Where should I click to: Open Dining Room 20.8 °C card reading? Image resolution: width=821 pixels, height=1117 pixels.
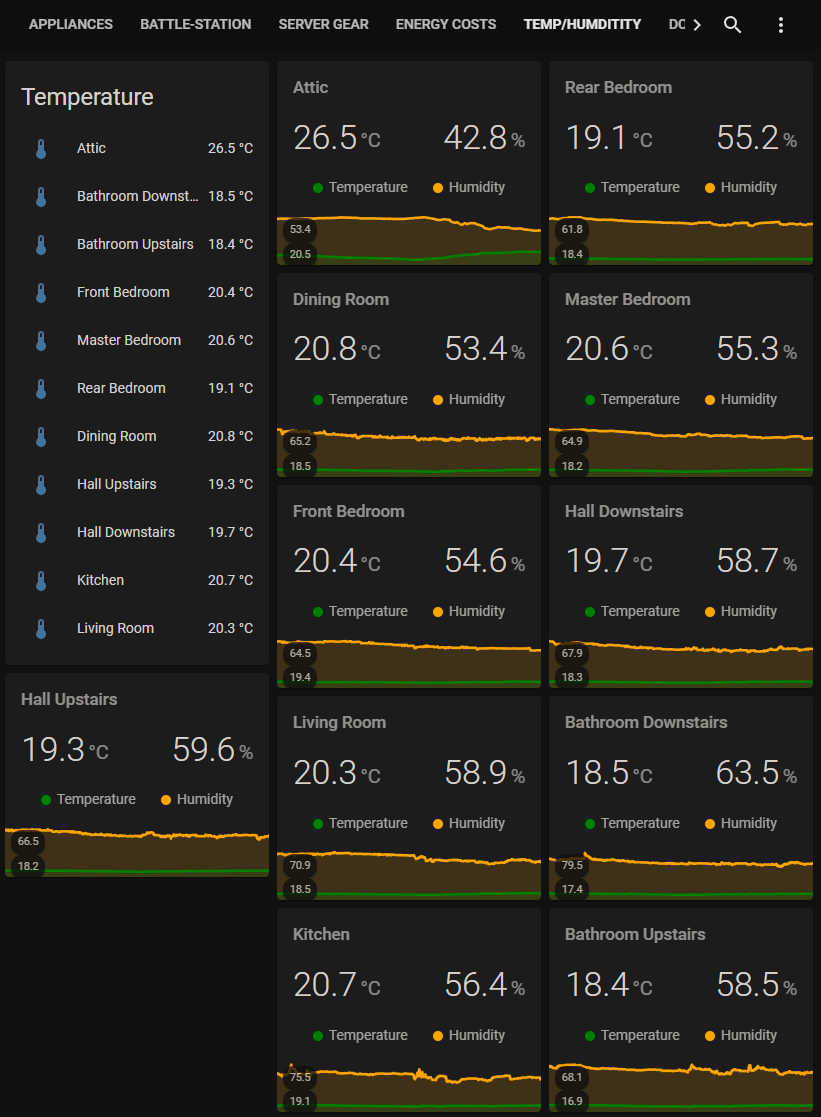click(337, 350)
